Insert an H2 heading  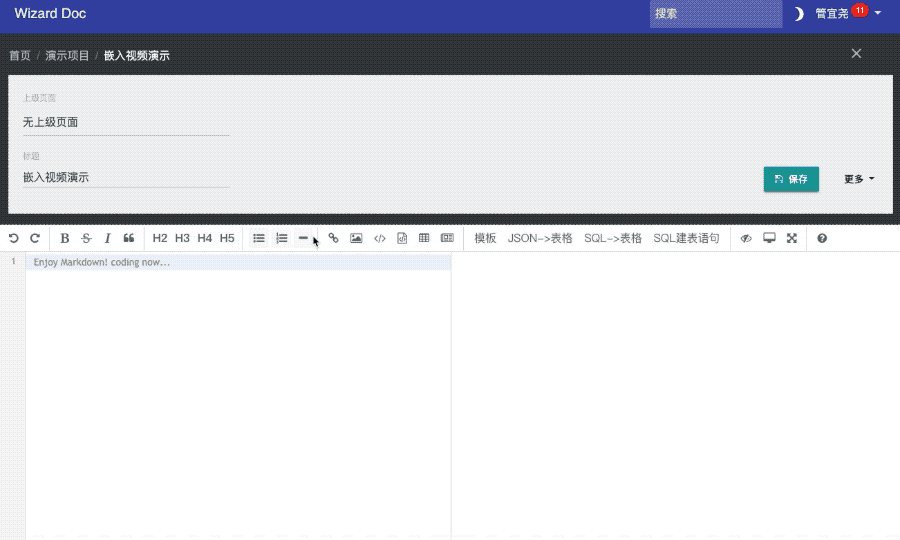[x=160, y=238]
